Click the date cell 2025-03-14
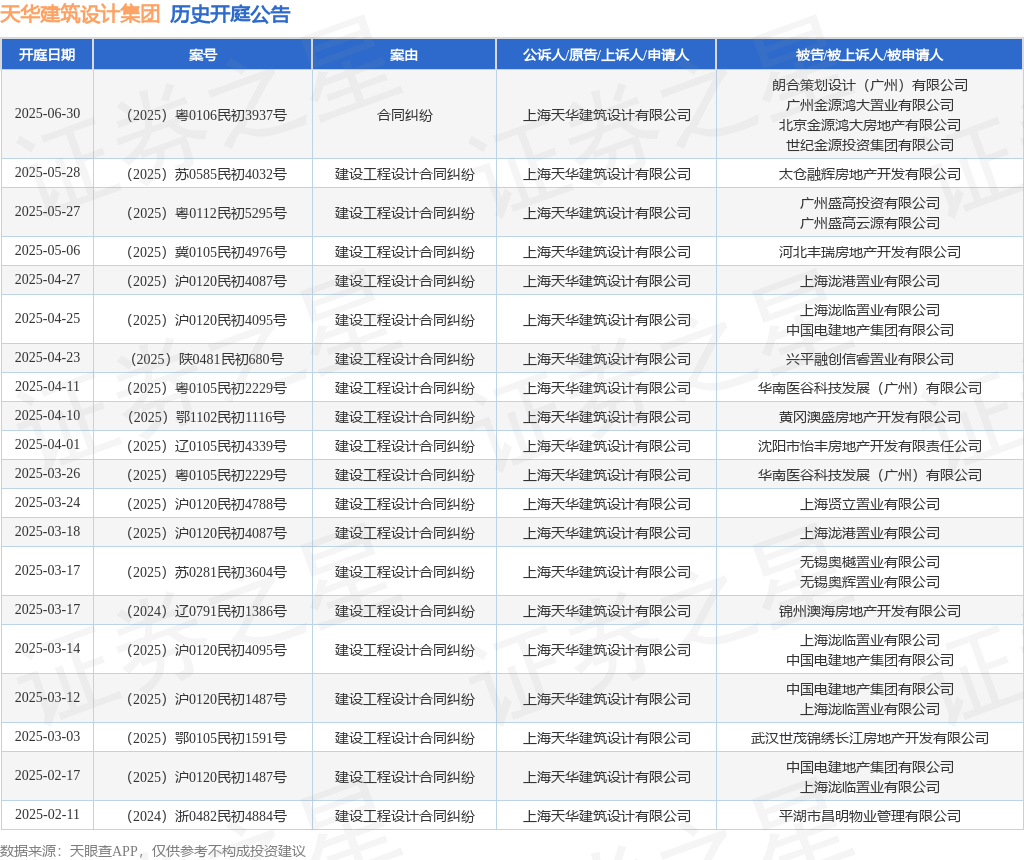1024x860 pixels. click(47, 648)
